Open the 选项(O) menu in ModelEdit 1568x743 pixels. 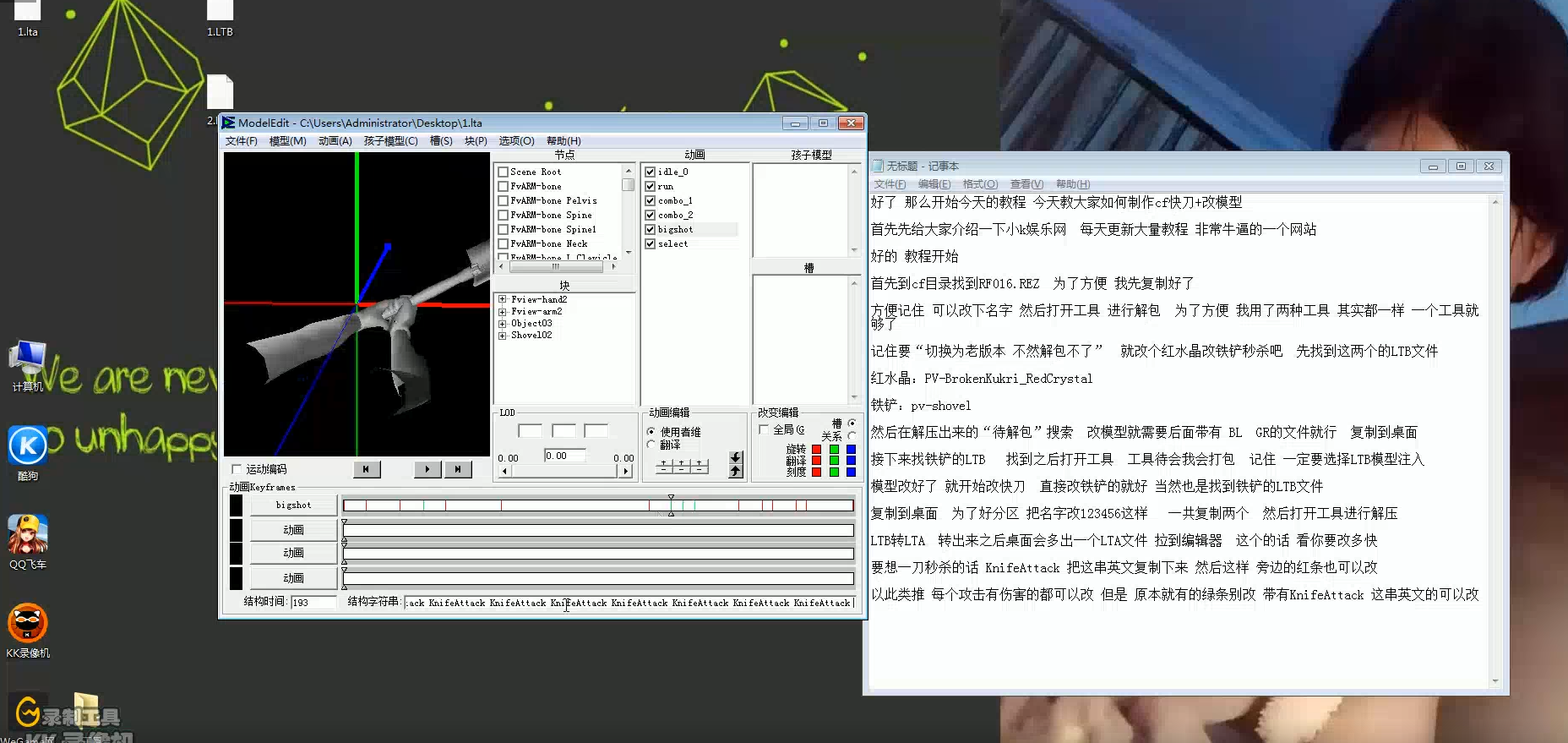(516, 141)
